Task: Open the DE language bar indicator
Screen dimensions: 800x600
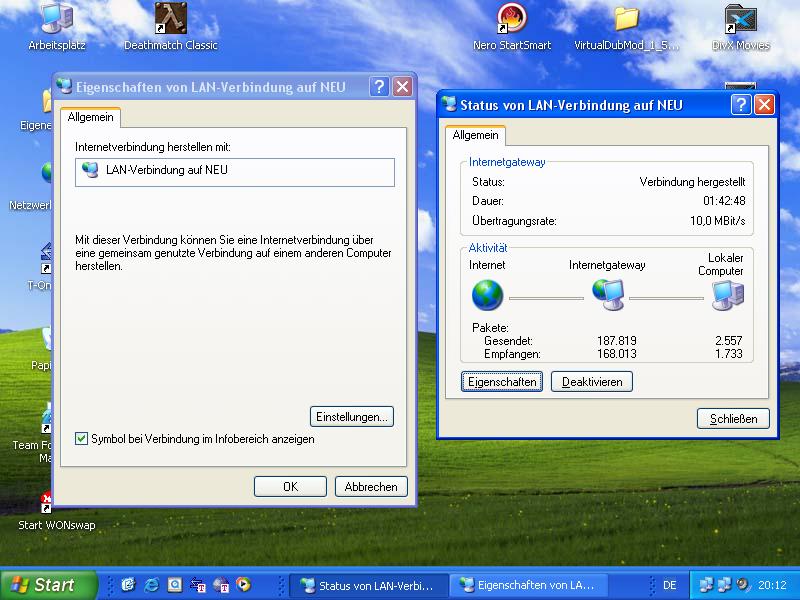Action: click(669, 585)
